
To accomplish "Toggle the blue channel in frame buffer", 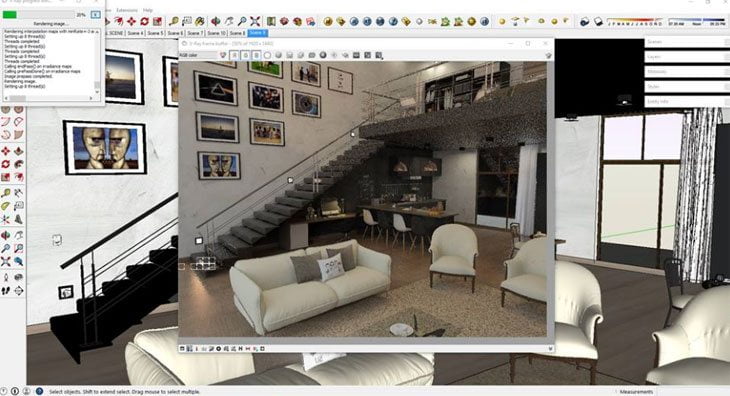I will (x=256, y=55).
